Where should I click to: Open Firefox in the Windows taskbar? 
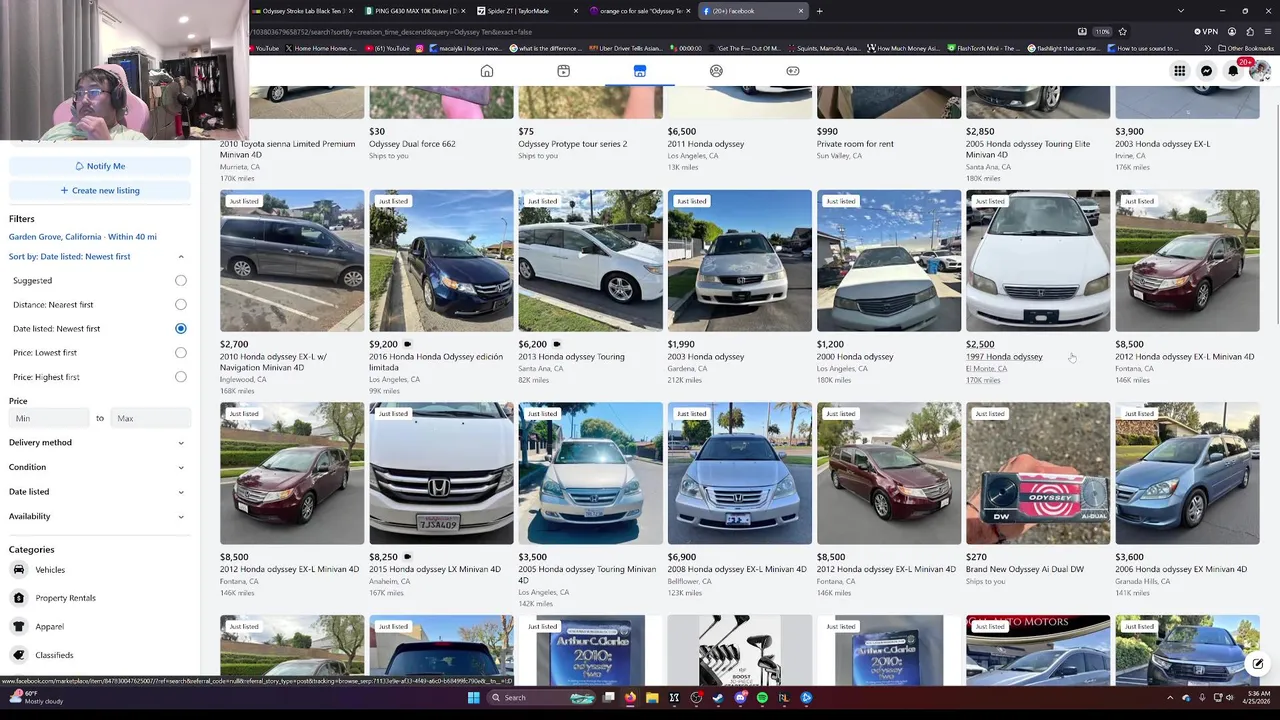pos(630,698)
